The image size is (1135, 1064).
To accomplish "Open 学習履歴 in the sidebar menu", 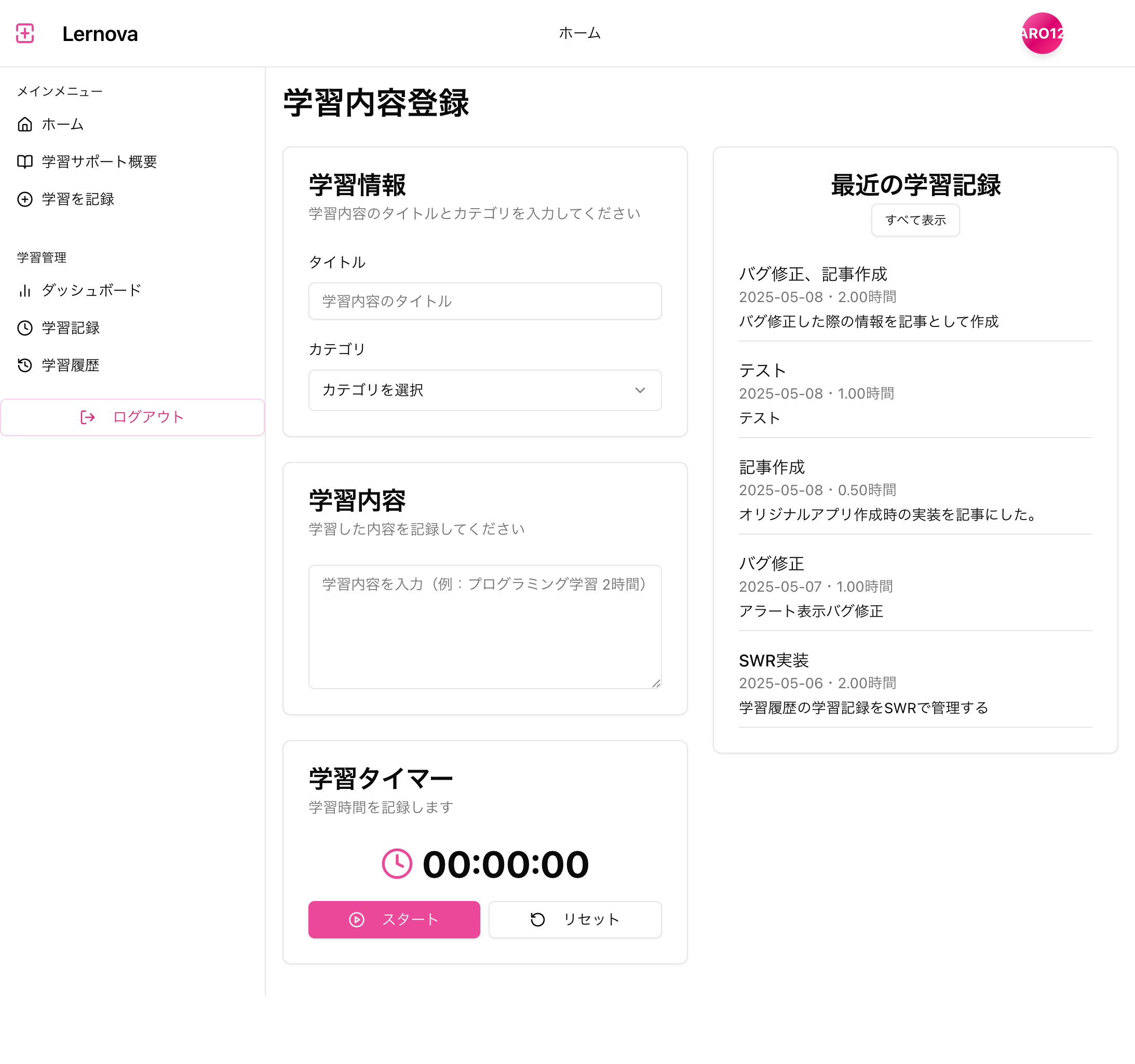I will tap(70, 365).
